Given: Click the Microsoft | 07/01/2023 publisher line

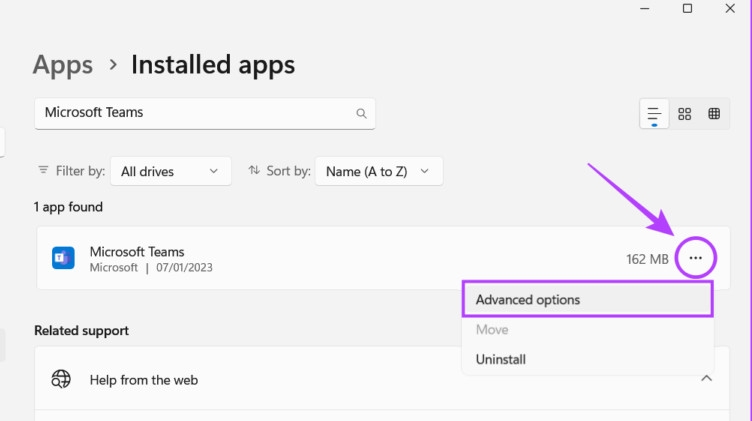Looking at the screenshot, I should click(x=151, y=268).
